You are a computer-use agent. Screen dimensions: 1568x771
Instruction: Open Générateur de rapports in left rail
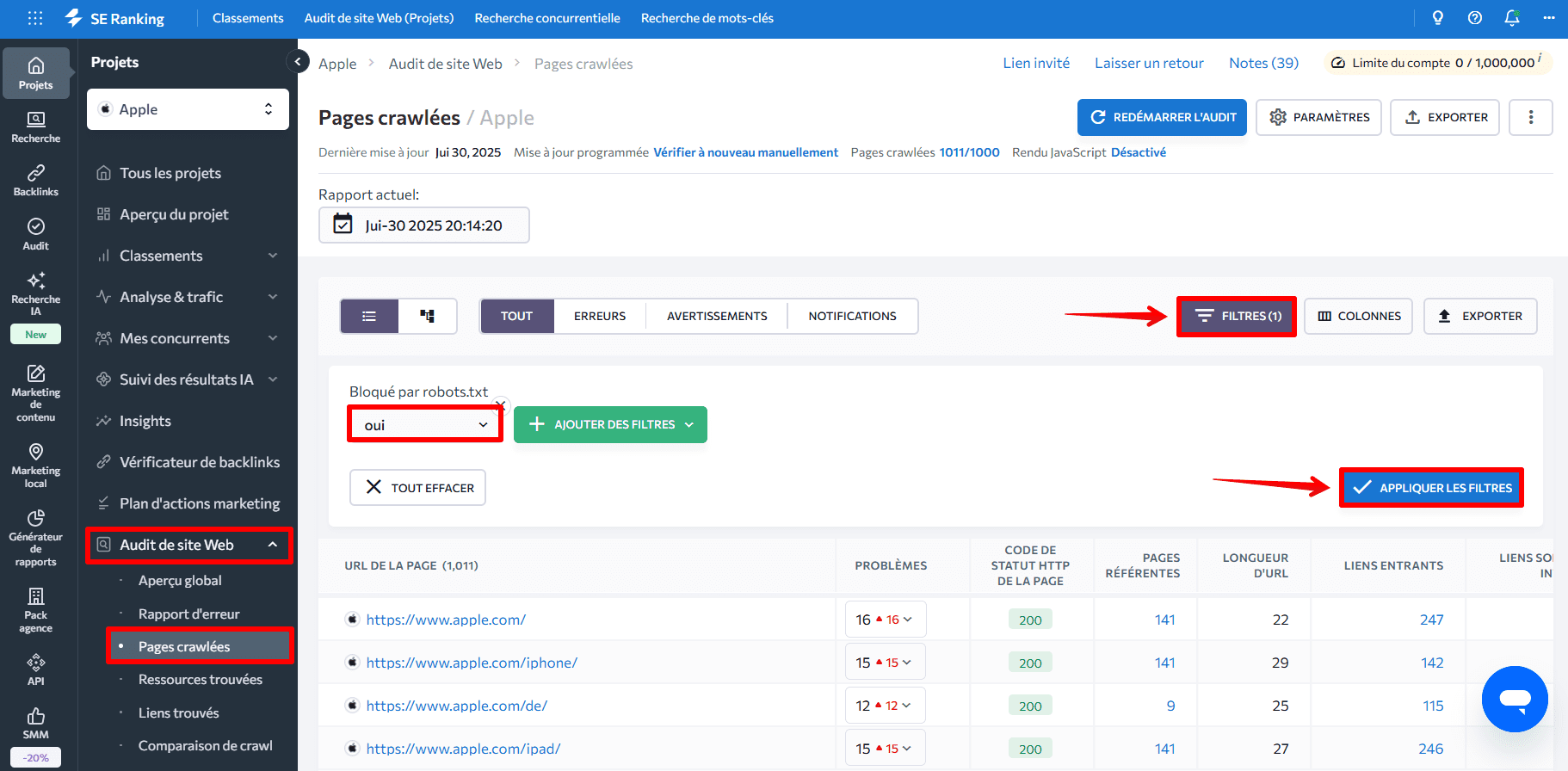click(x=36, y=537)
